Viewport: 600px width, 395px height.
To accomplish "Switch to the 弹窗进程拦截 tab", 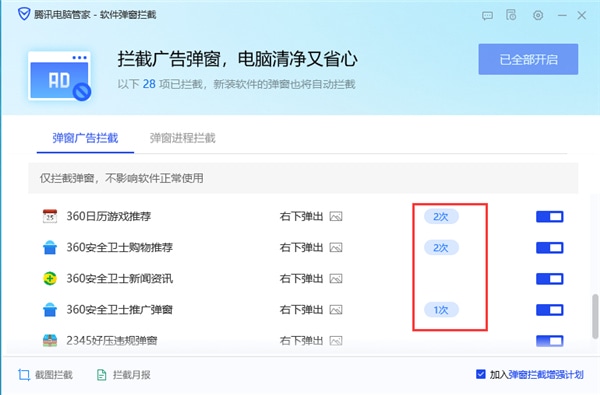I will (x=183, y=138).
